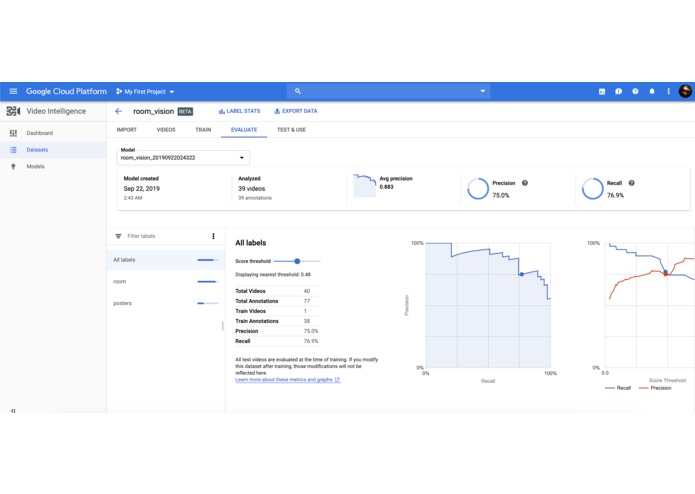Click the red precision point on threshold chart
Image resolution: width=695 pixels, height=494 pixels.
[x=666, y=274]
